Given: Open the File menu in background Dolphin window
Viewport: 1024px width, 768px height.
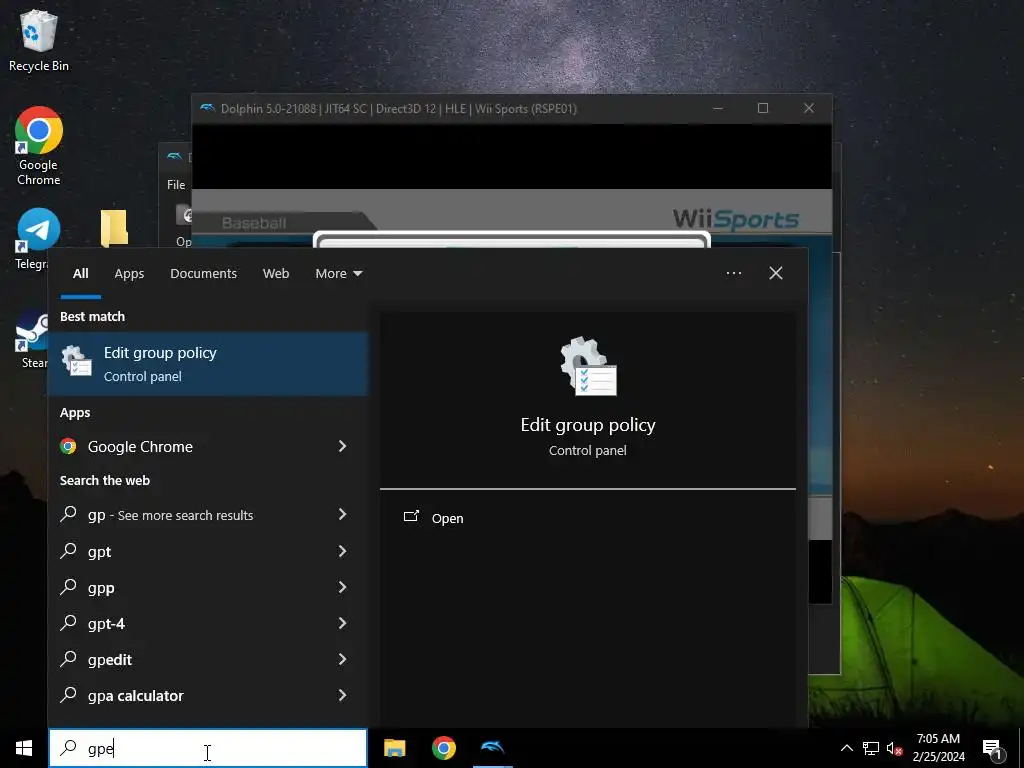Looking at the screenshot, I should click(x=176, y=185).
